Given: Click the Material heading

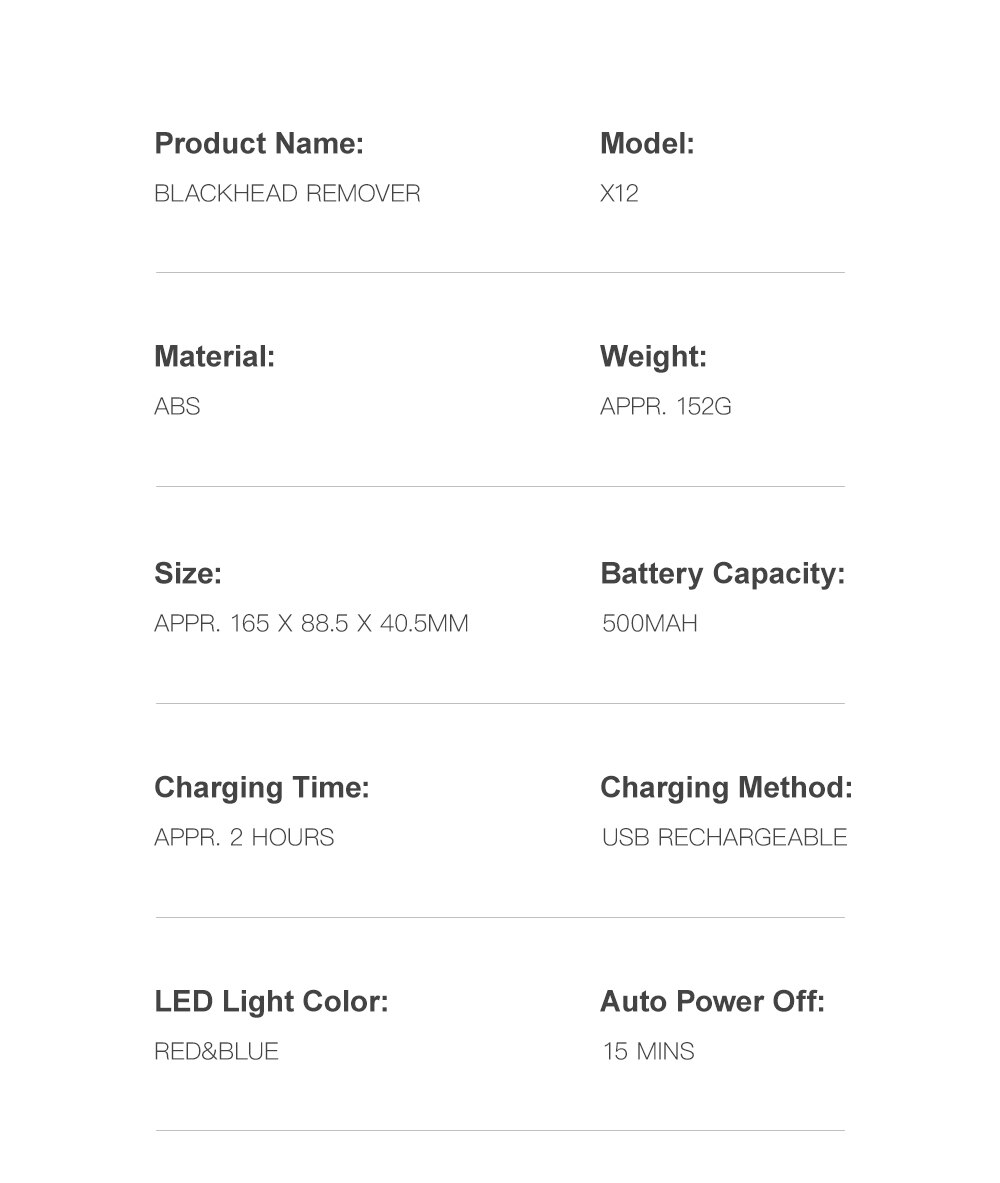Looking at the screenshot, I should [214, 357].
